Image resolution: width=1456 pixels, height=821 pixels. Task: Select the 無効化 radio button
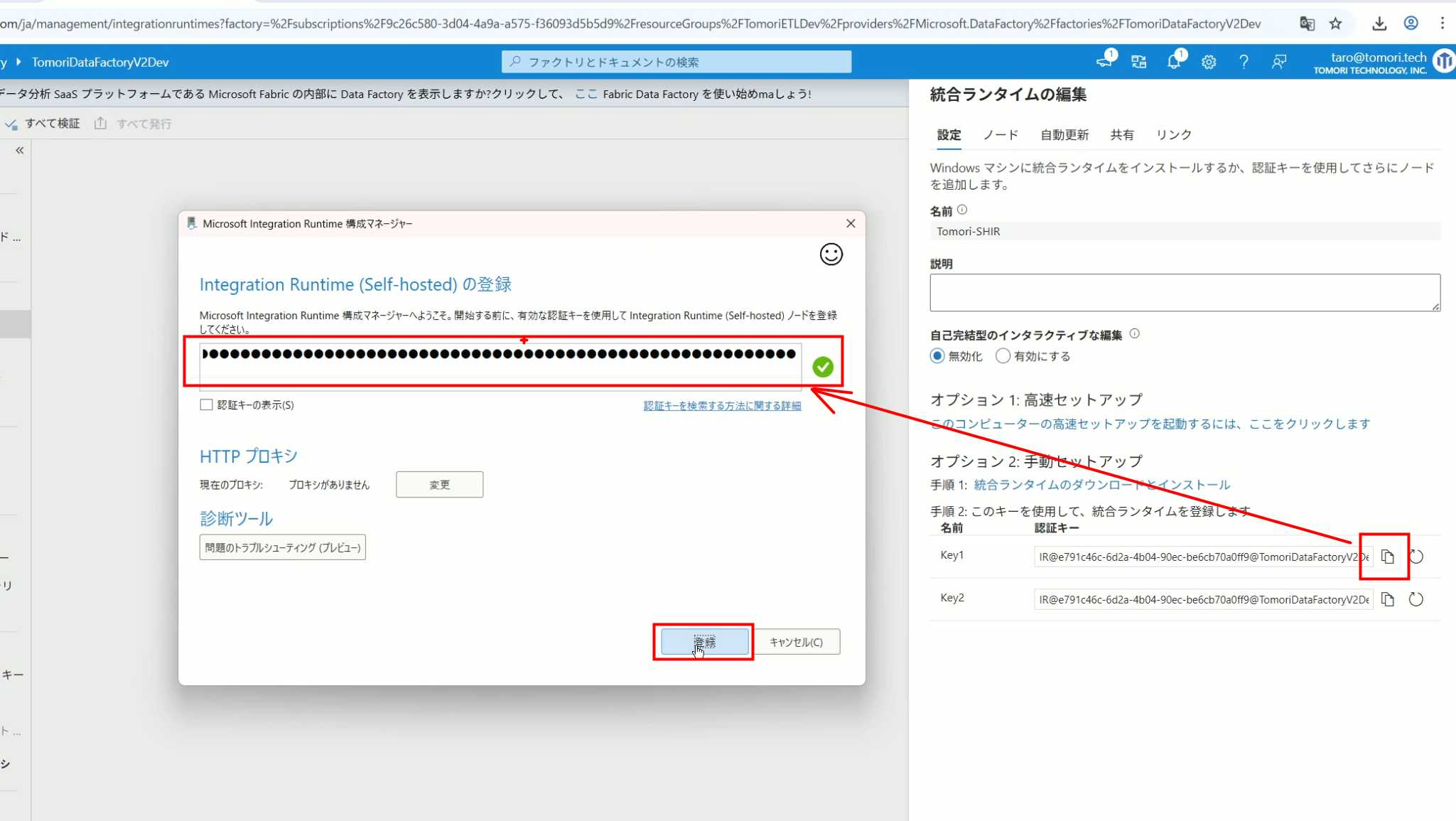[937, 356]
